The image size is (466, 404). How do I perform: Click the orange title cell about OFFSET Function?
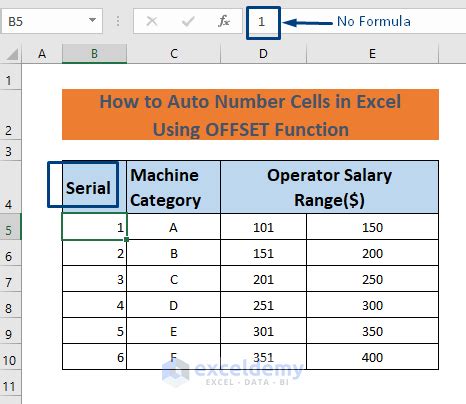250,115
